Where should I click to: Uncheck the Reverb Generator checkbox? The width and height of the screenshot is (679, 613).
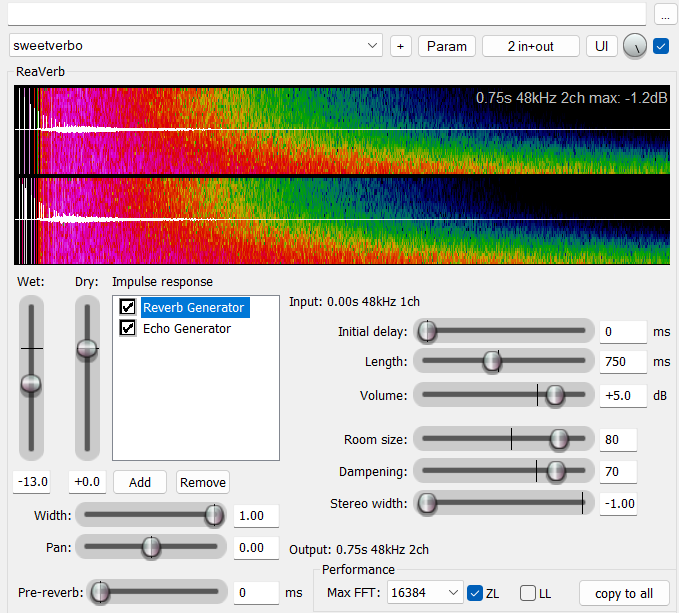[x=128, y=307]
